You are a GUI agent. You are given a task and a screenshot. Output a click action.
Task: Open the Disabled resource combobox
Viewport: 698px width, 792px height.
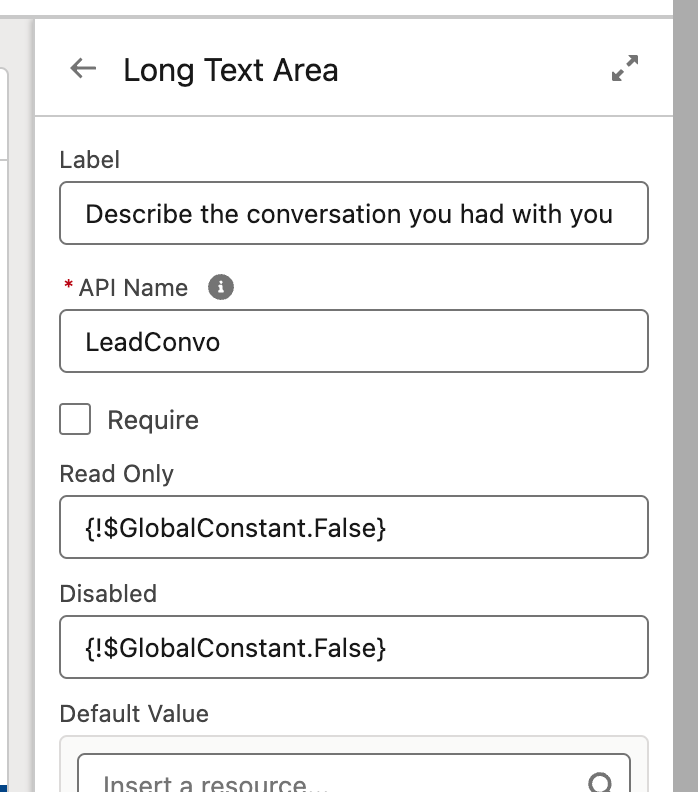354,647
